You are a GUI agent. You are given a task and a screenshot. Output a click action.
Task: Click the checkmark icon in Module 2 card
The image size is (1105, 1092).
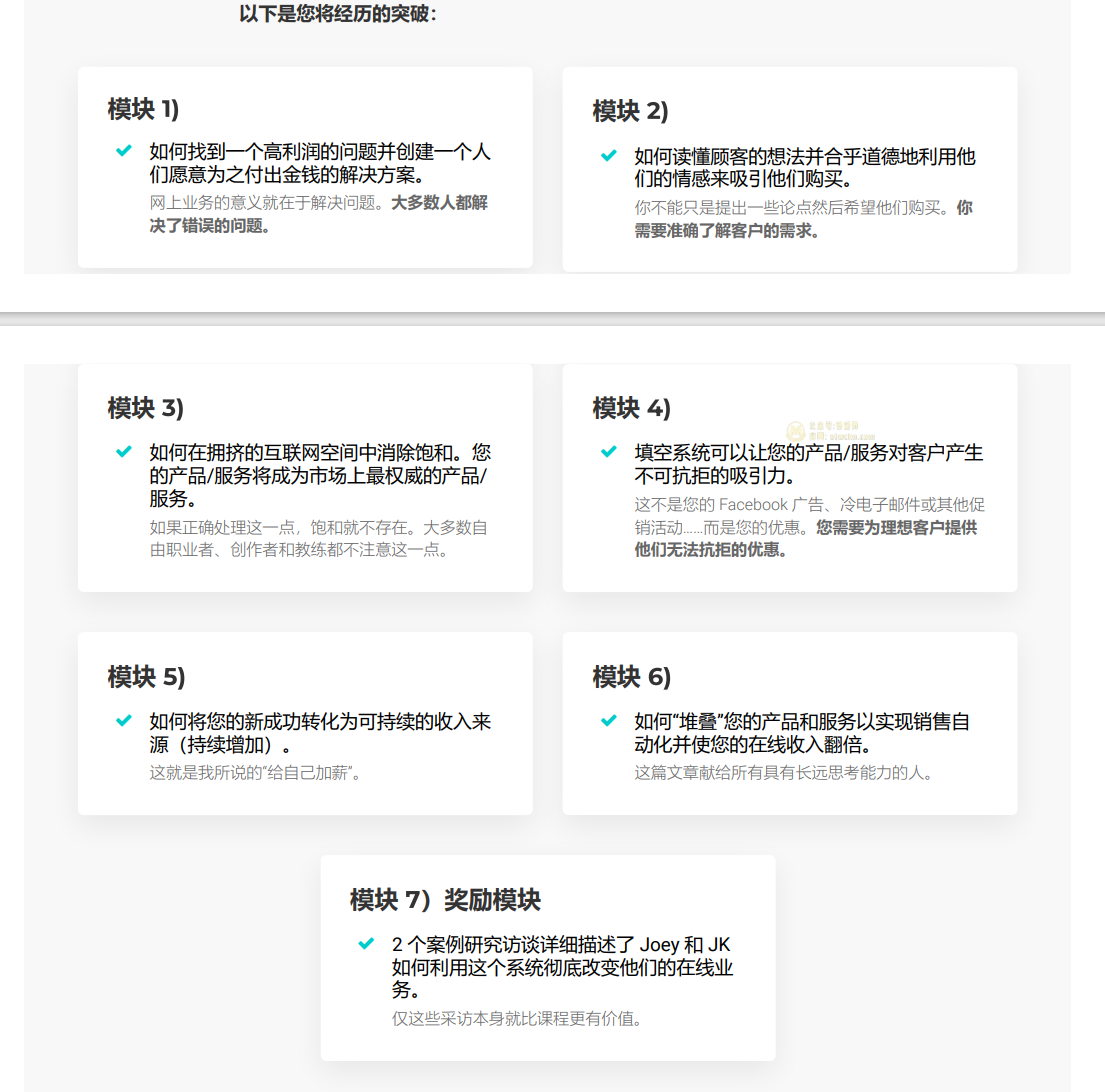click(608, 156)
